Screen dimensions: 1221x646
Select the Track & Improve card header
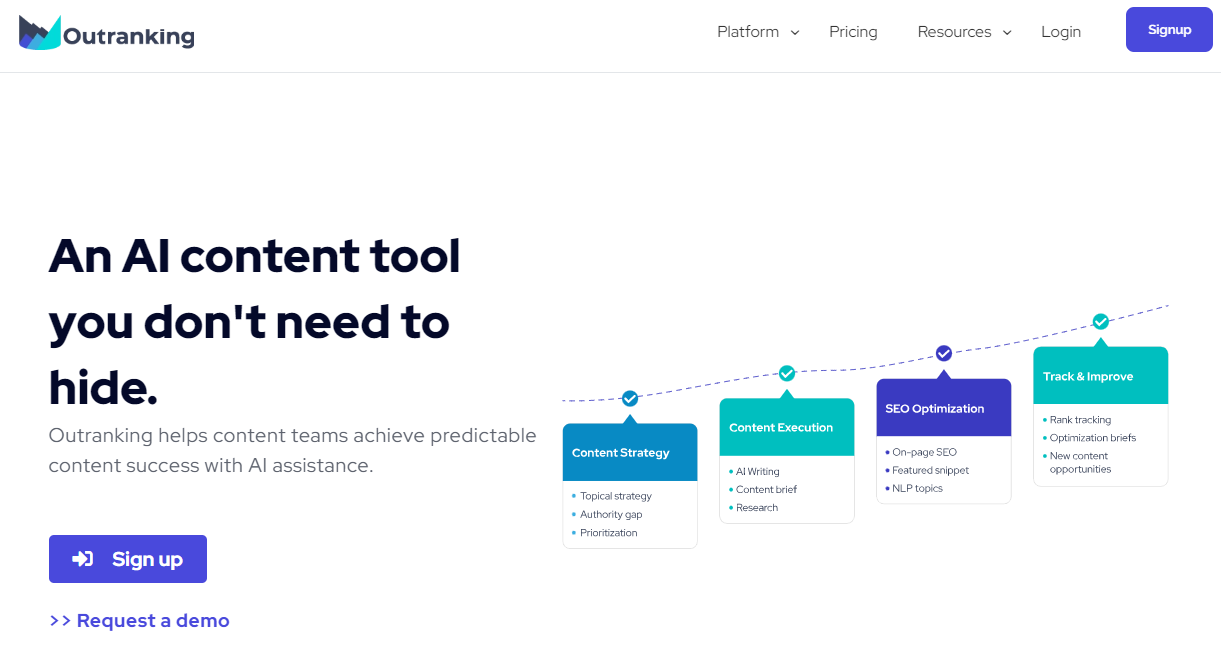coord(1100,376)
